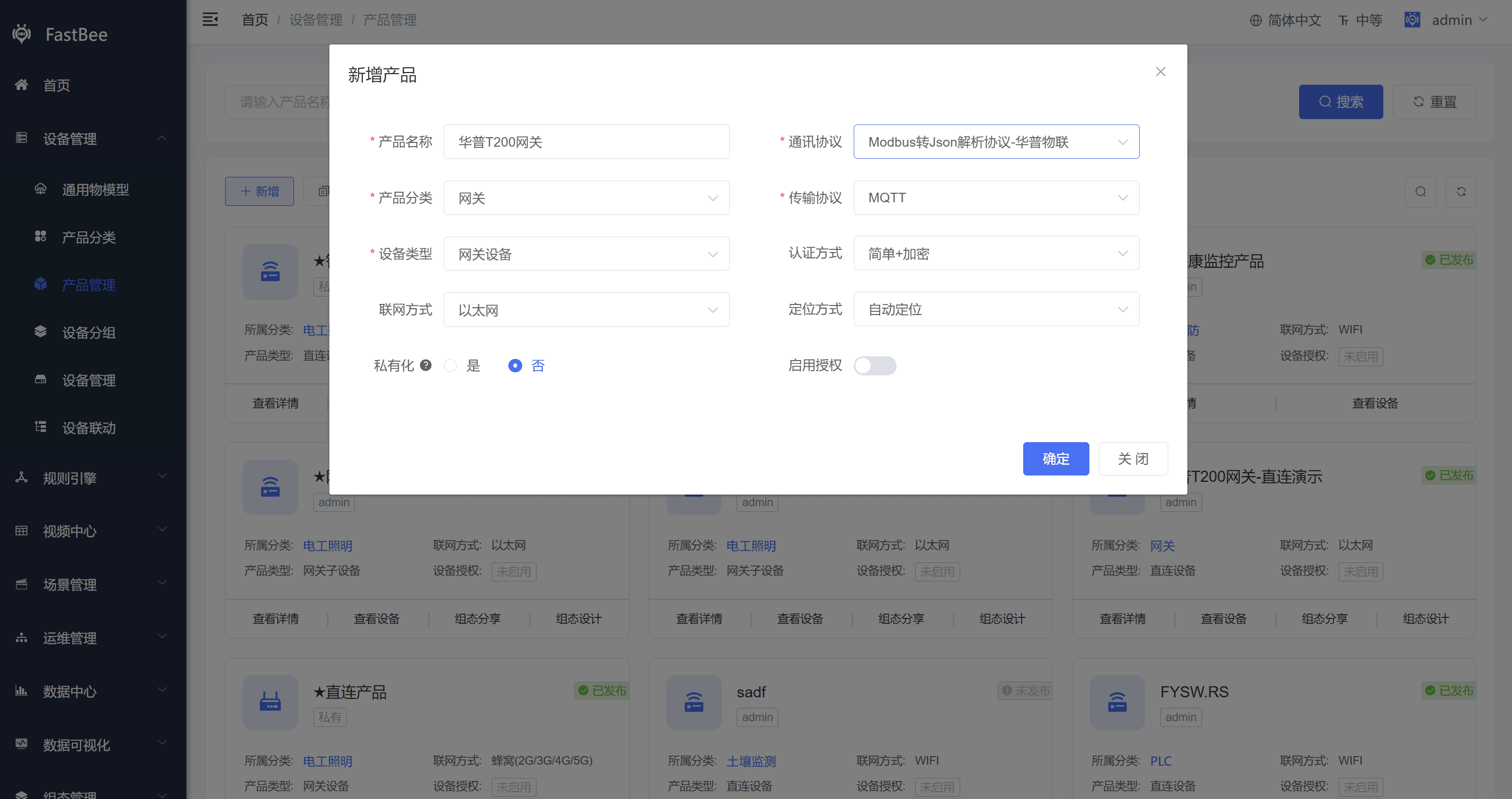The width and height of the screenshot is (1512, 799).
Task: Click the 产品分类 sidebar icon
Action: (40, 236)
